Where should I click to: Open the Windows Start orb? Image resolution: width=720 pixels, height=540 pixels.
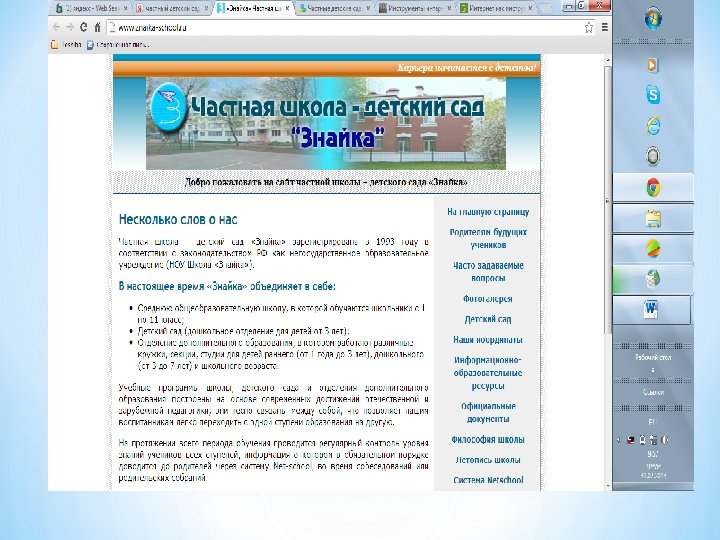click(x=653, y=20)
